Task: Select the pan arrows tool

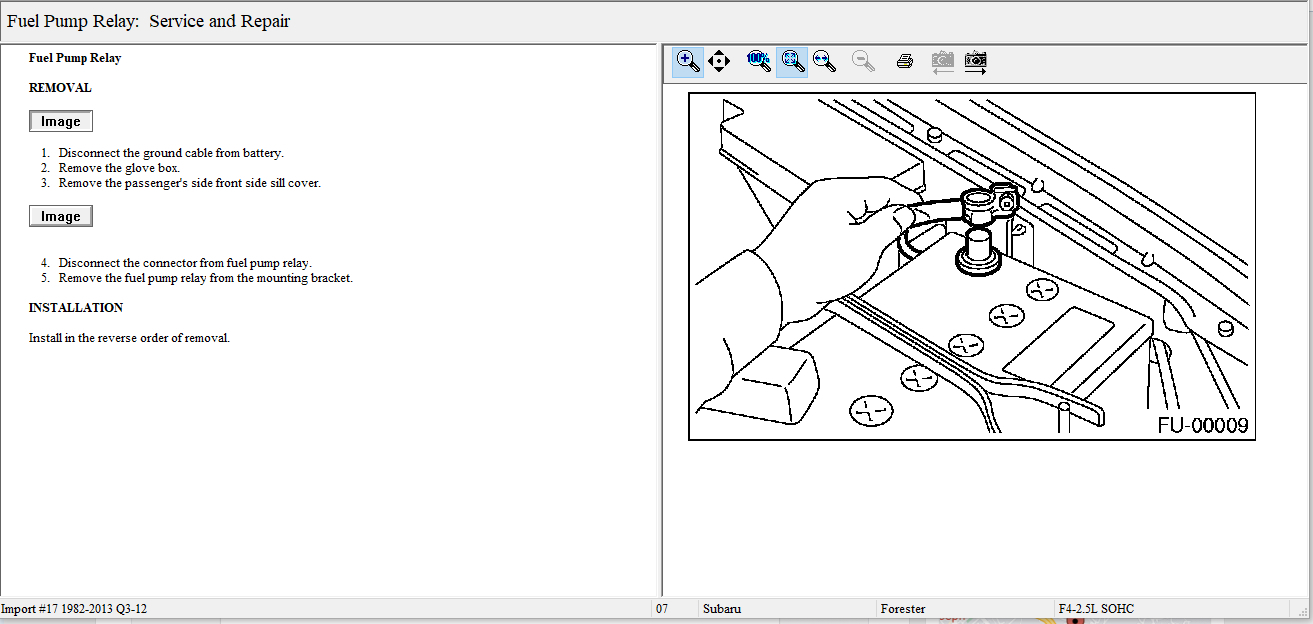Action: click(718, 61)
